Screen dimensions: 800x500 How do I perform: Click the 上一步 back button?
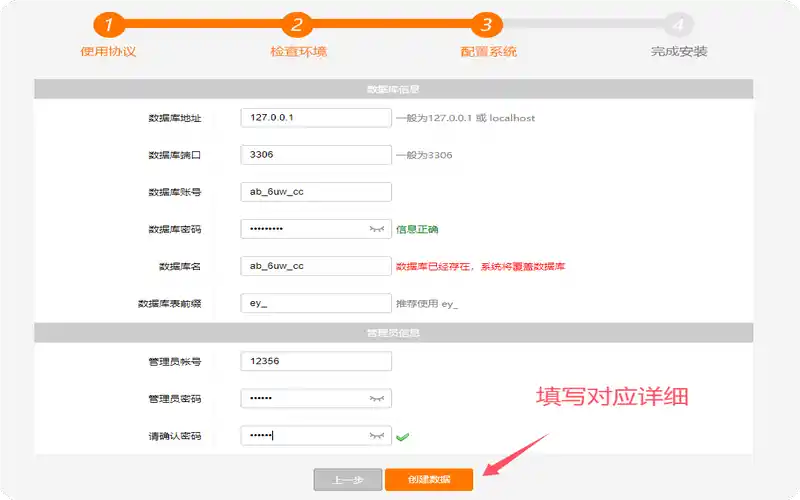(x=347, y=480)
